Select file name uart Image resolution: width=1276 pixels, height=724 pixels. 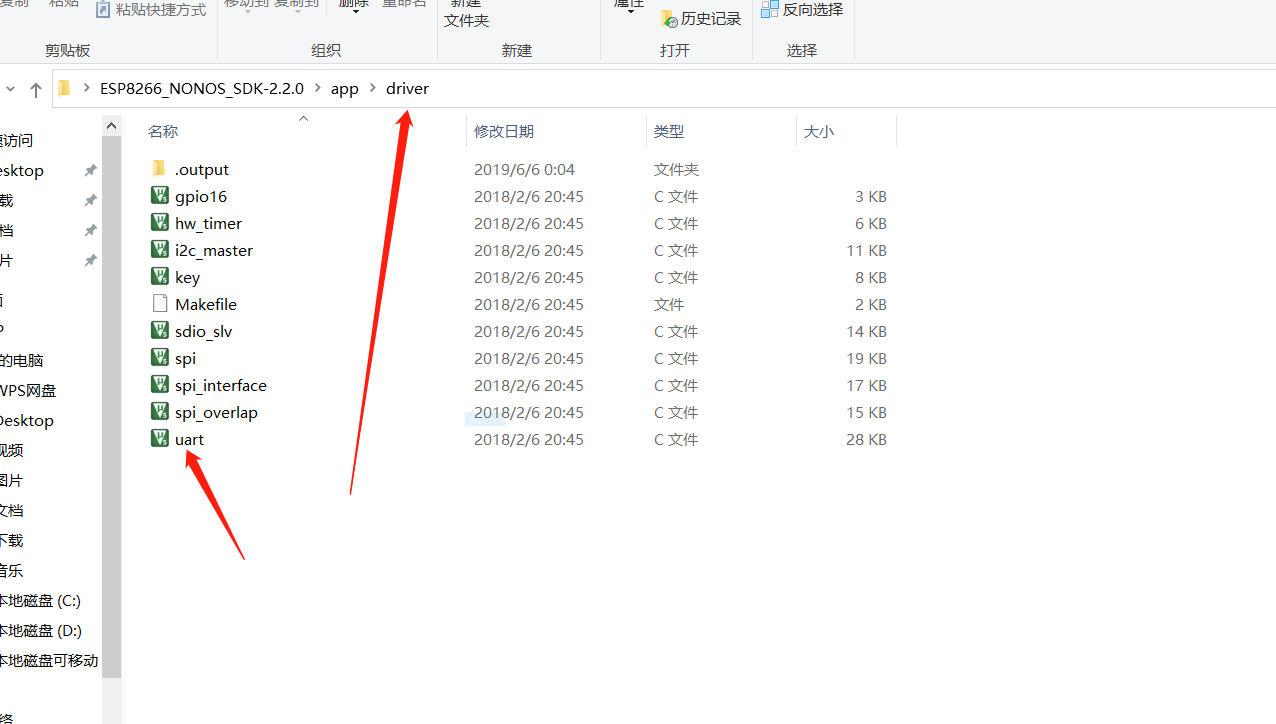(x=189, y=439)
